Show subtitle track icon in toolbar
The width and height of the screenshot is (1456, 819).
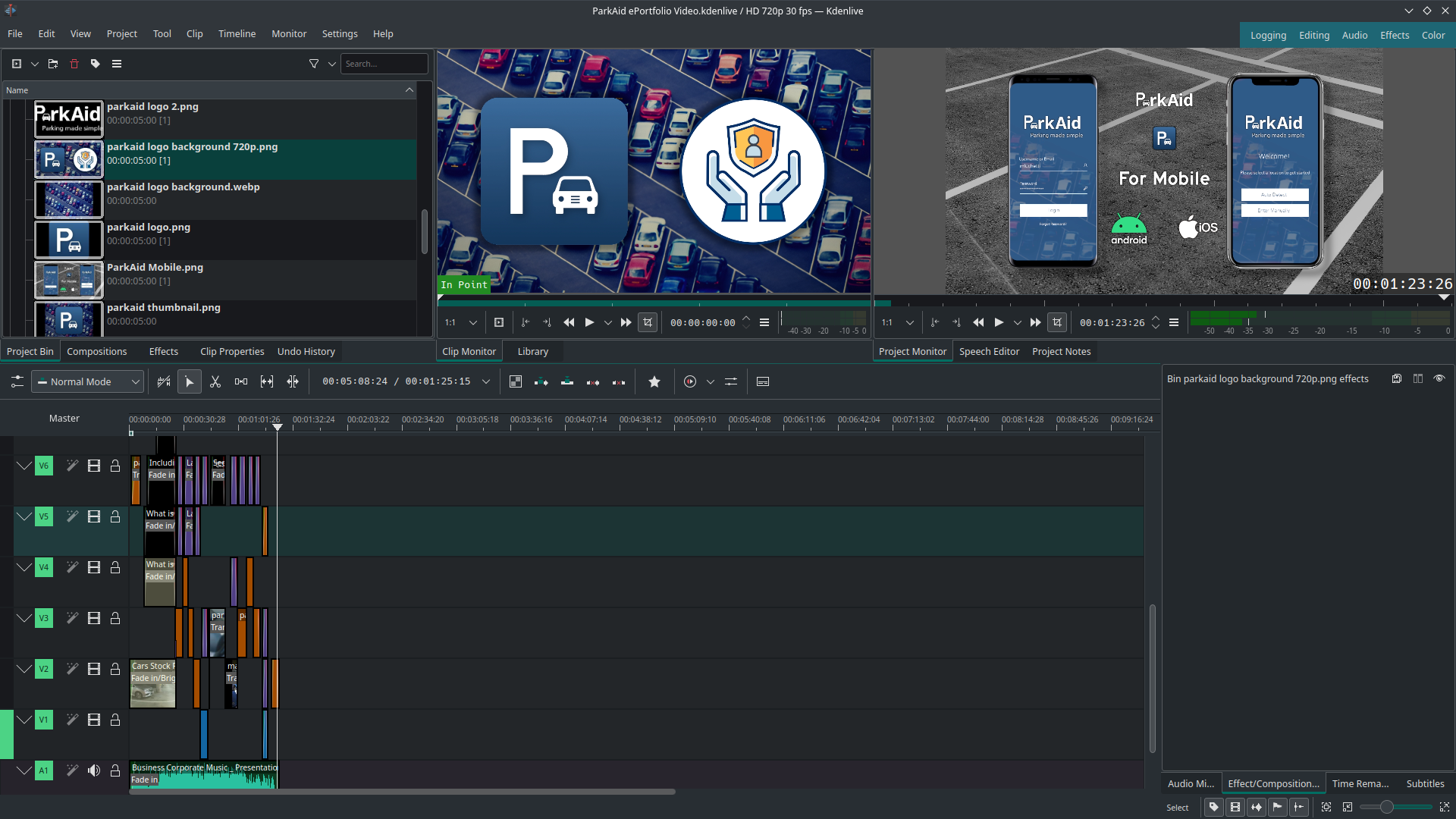[763, 381]
